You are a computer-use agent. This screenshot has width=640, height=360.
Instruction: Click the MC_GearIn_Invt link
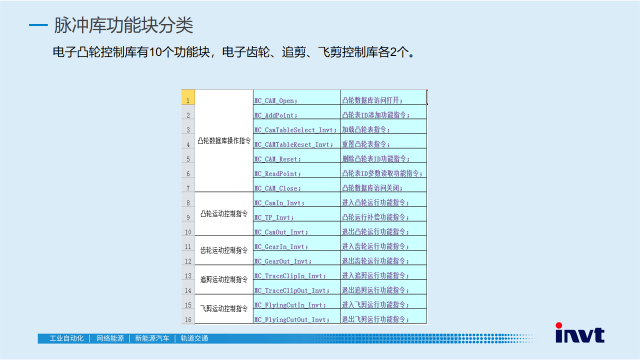[x=281, y=247]
